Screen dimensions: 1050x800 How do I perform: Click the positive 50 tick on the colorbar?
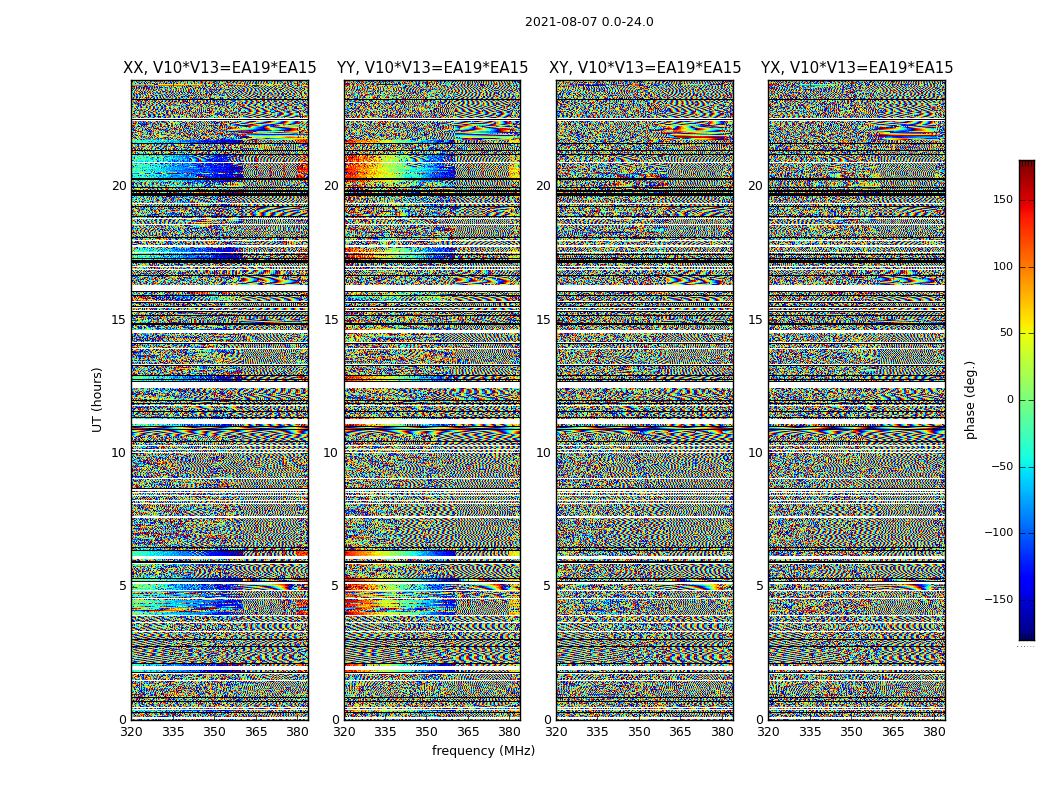[x=1006, y=333]
